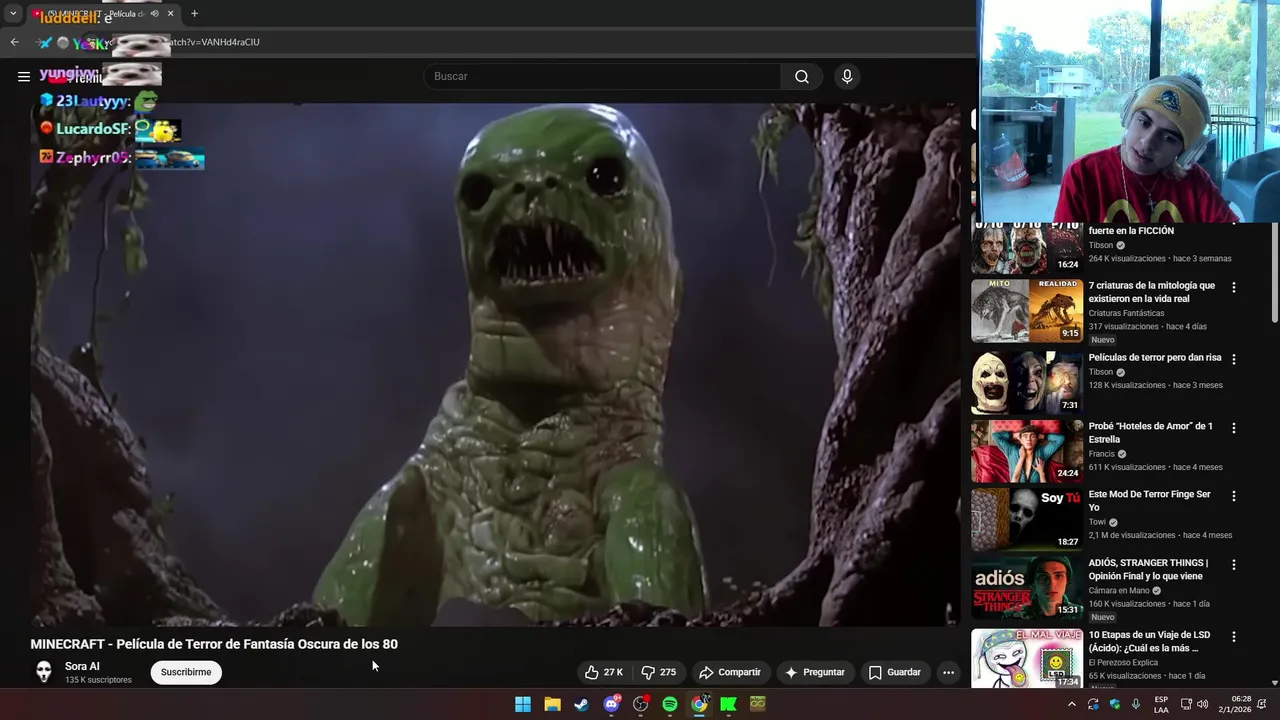Open 'Probé Hoteles de Amor de 1 Estrella' title
1280x720 pixels.
[x=1151, y=433]
